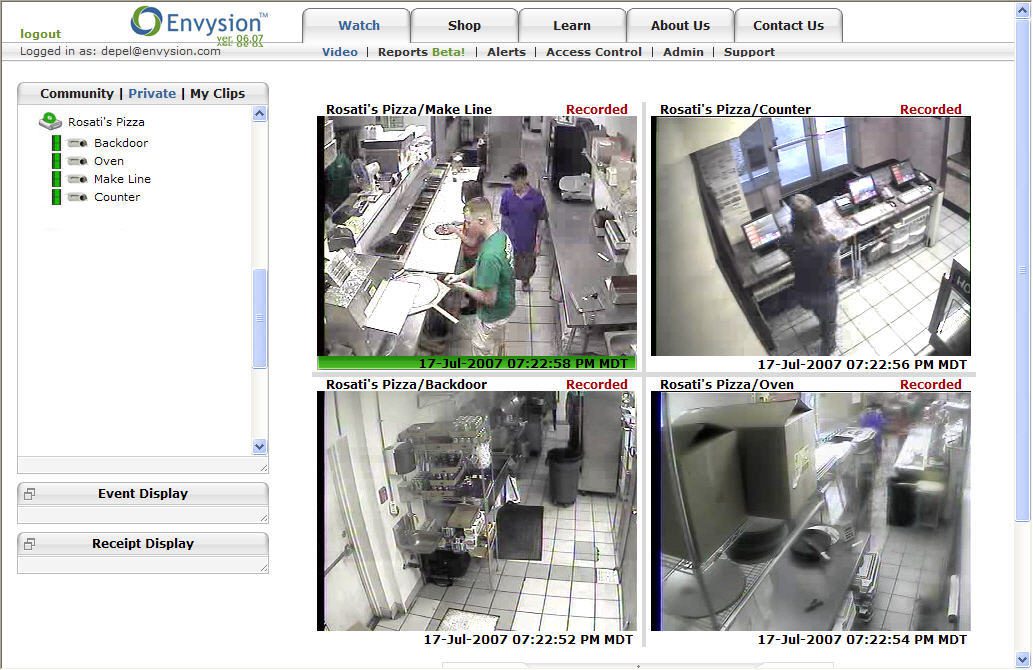Screen dimensions: 1033x670
Task: Select the Rosati's Pizza tree node
Action: (106, 122)
